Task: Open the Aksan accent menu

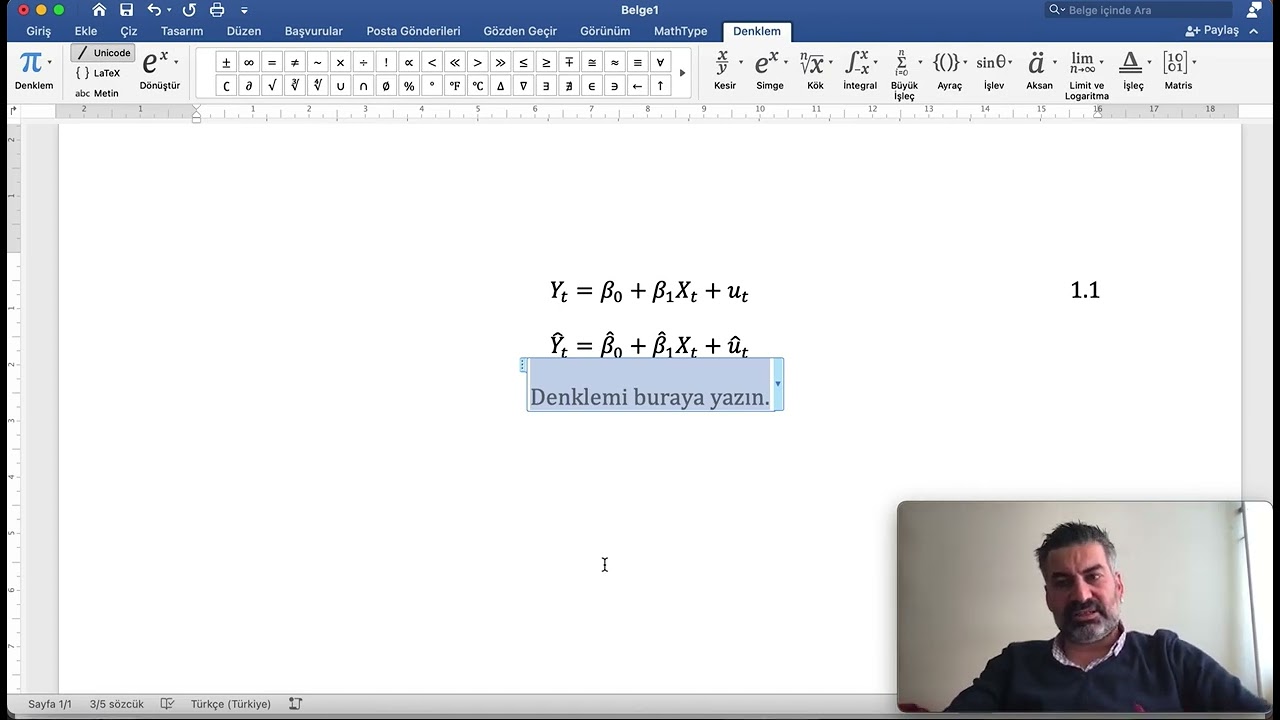Action: [x=1040, y=70]
